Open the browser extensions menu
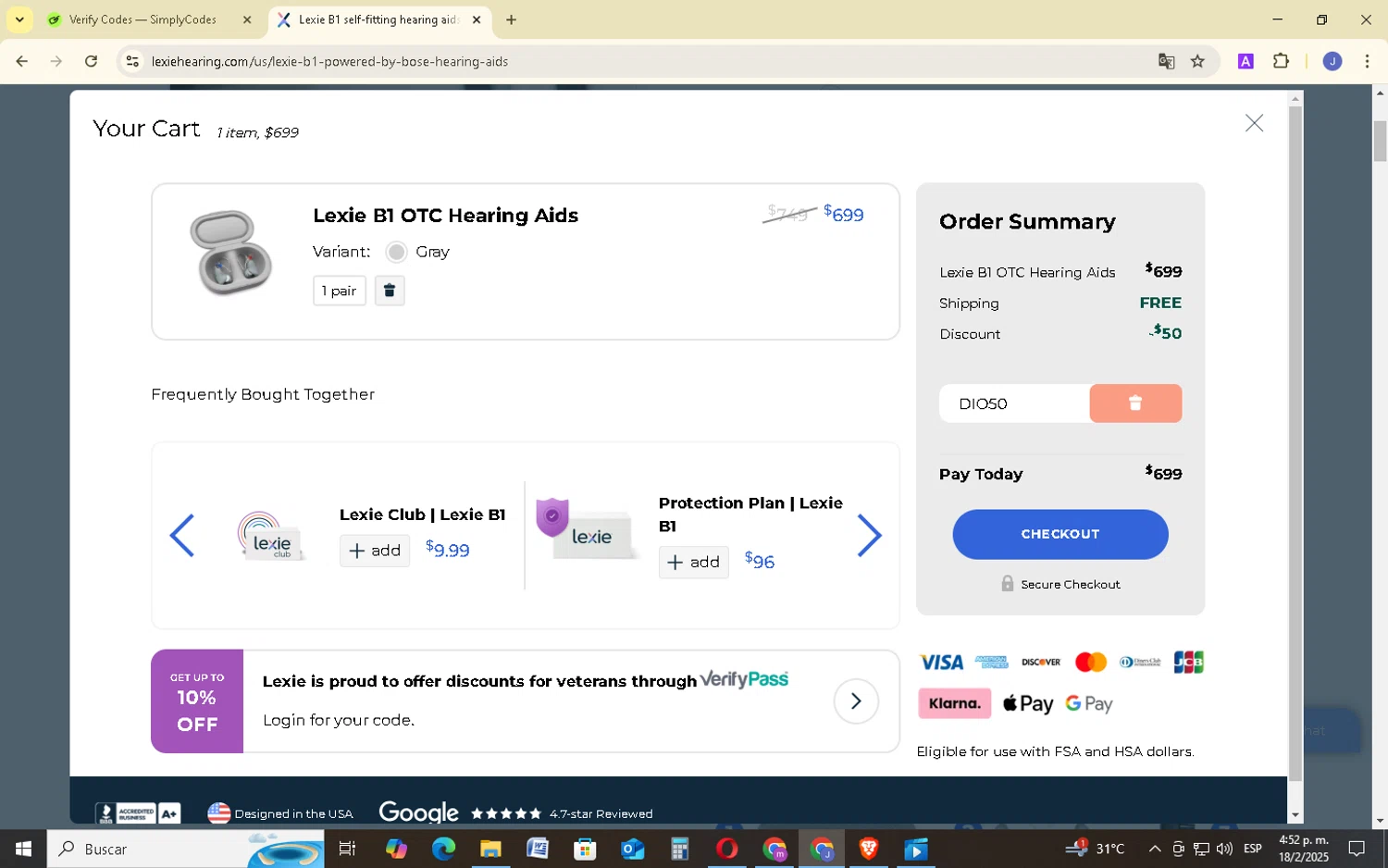1388x868 pixels. coord(1281,61)
